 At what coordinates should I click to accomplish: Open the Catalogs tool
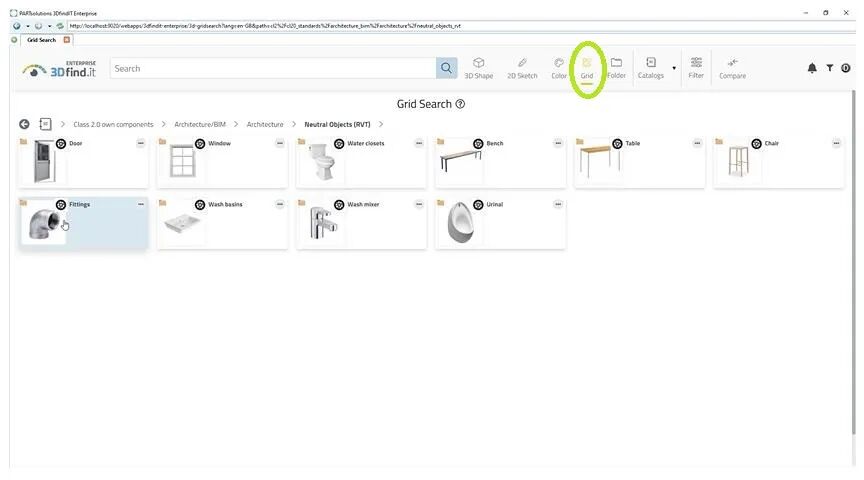click(651, 68)
